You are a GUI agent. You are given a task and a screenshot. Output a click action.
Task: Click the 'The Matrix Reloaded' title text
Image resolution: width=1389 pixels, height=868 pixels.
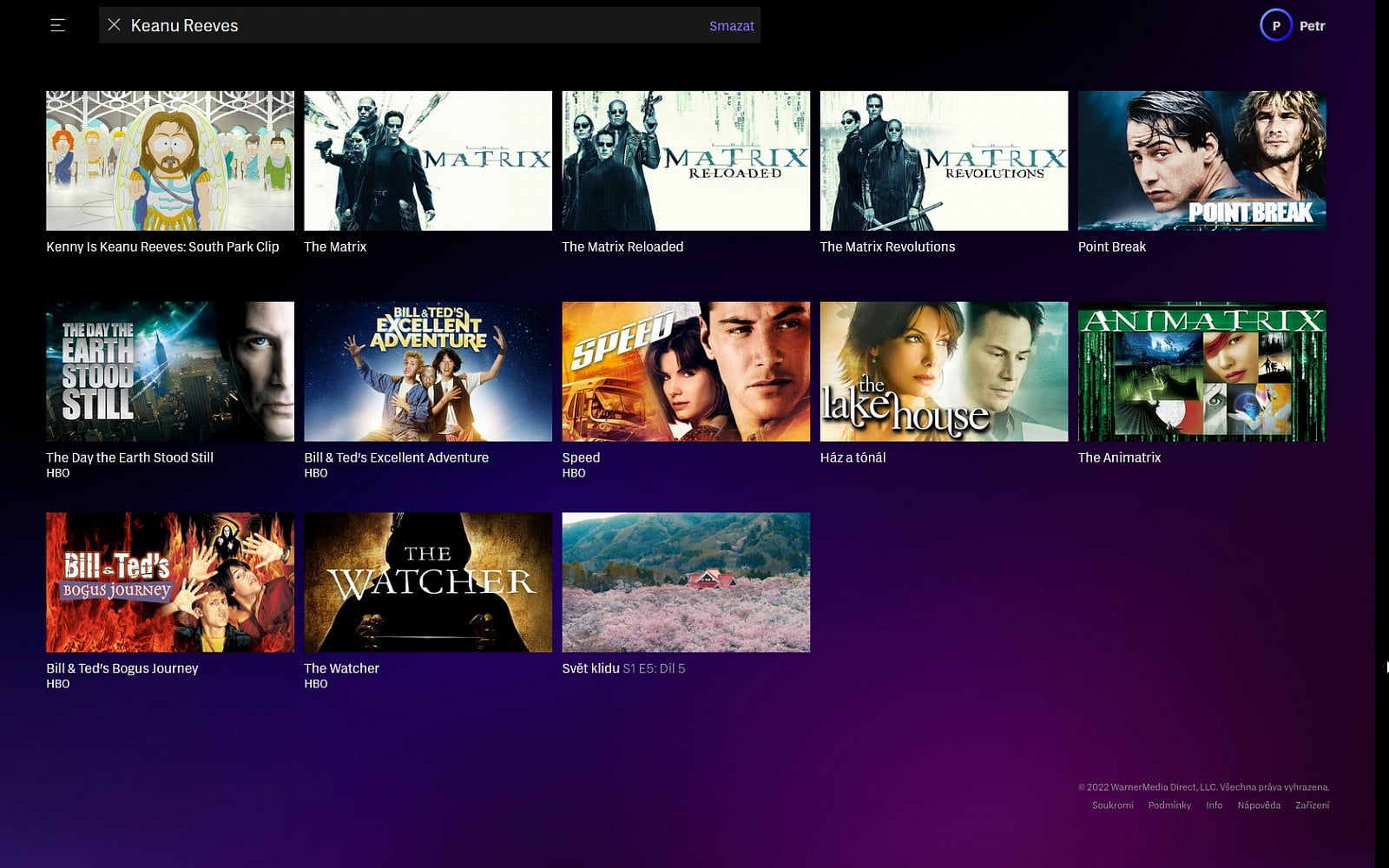(x=622, y=247)
